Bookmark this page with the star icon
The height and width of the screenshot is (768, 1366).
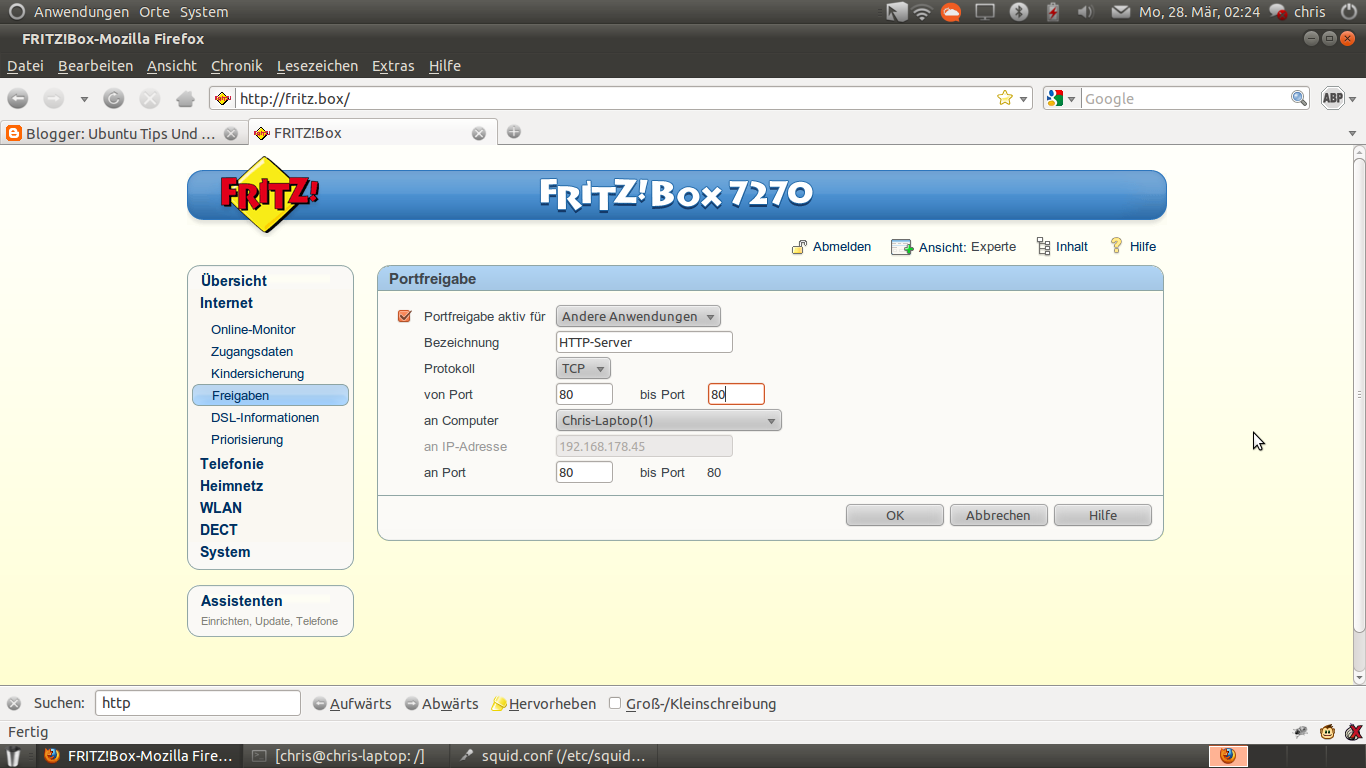tap(1005, 98)
